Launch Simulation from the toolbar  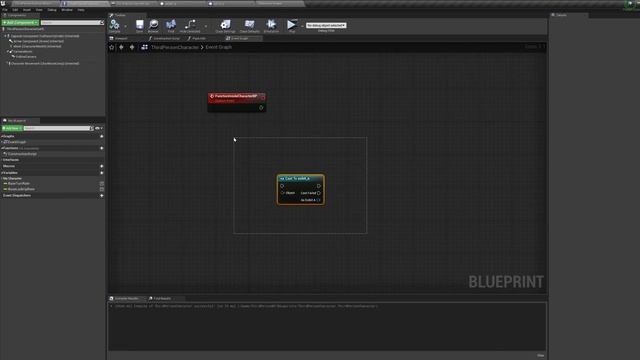point(271,25)
